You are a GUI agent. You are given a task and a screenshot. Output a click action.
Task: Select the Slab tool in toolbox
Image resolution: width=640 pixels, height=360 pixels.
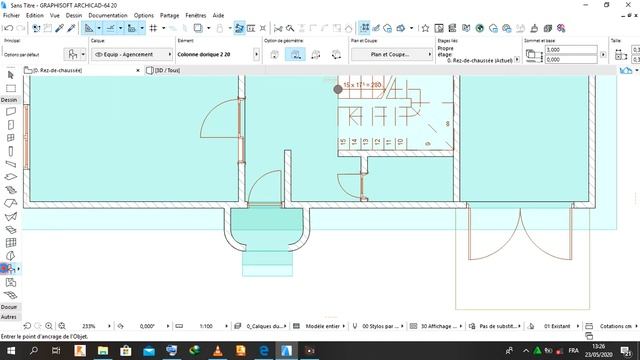pos(11,177)
